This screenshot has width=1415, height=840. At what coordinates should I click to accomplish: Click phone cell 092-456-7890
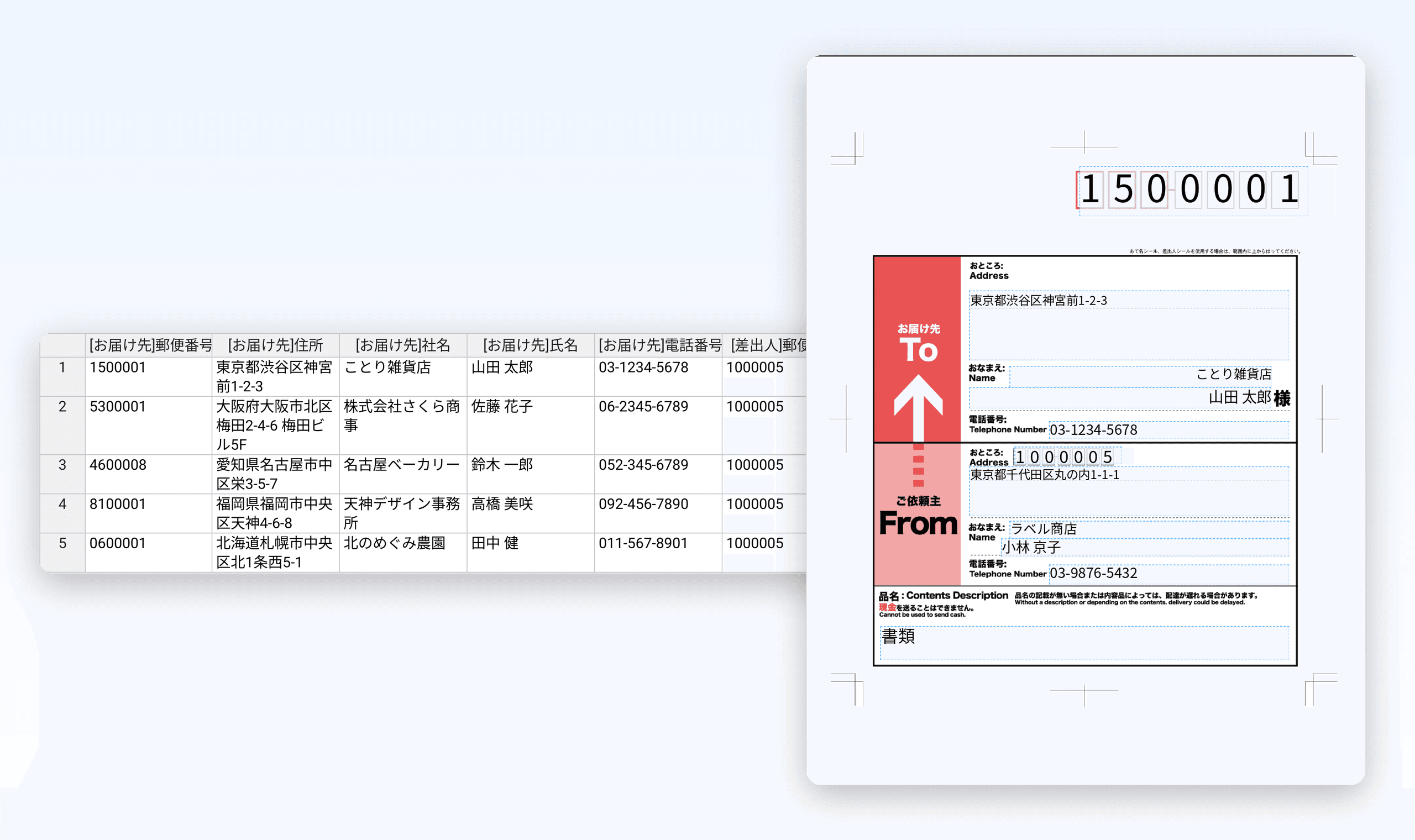coord(658,513)
